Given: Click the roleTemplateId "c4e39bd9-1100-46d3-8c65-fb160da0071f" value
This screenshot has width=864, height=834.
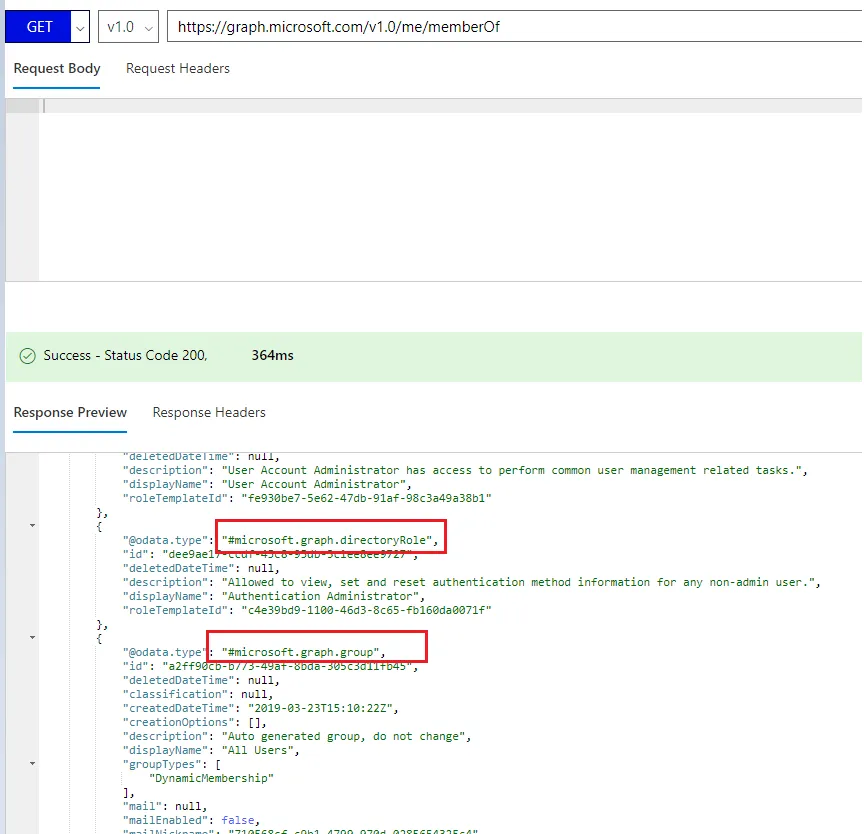Looking at the screenshot, I should point(366,610).
